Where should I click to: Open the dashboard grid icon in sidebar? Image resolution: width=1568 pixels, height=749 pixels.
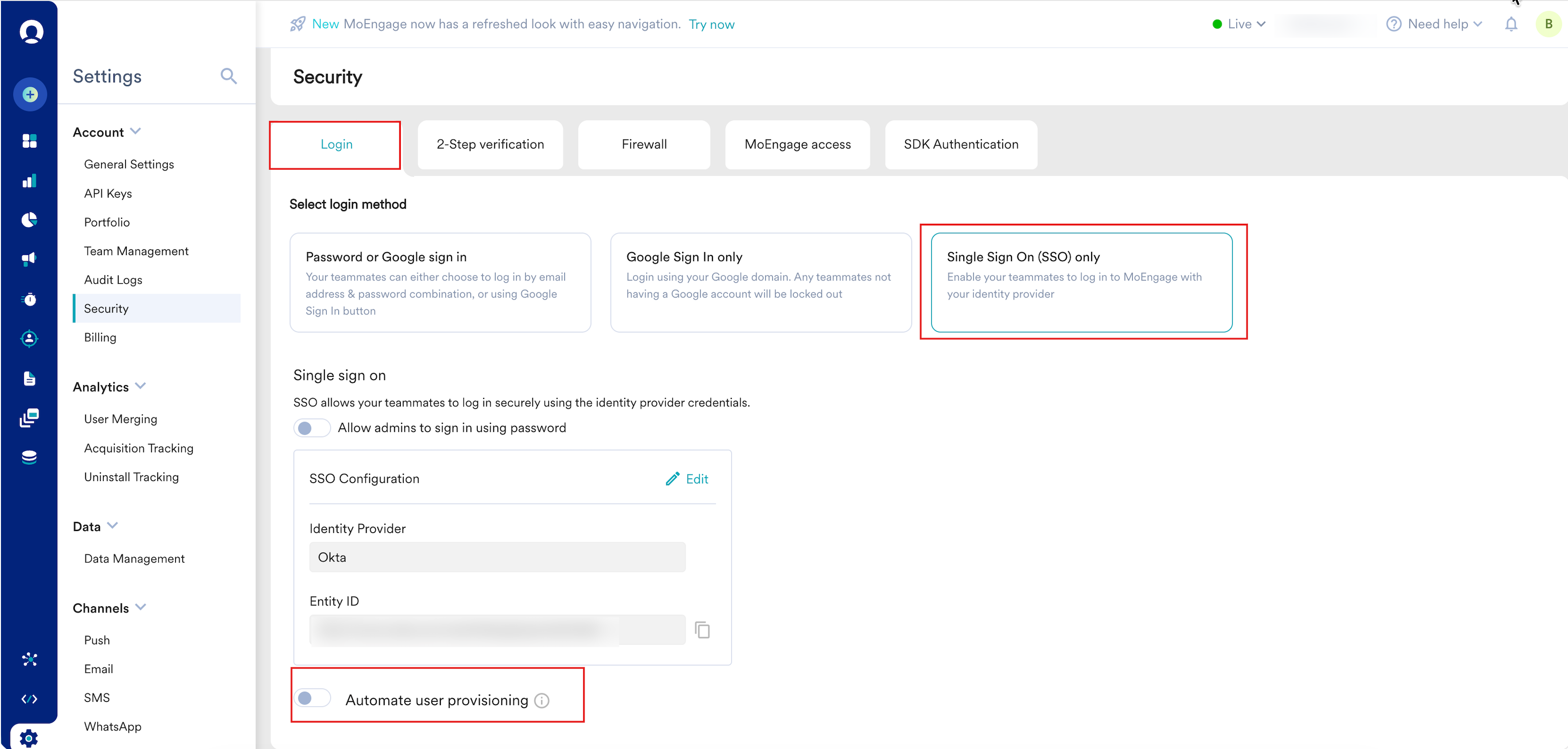[29, 141]
